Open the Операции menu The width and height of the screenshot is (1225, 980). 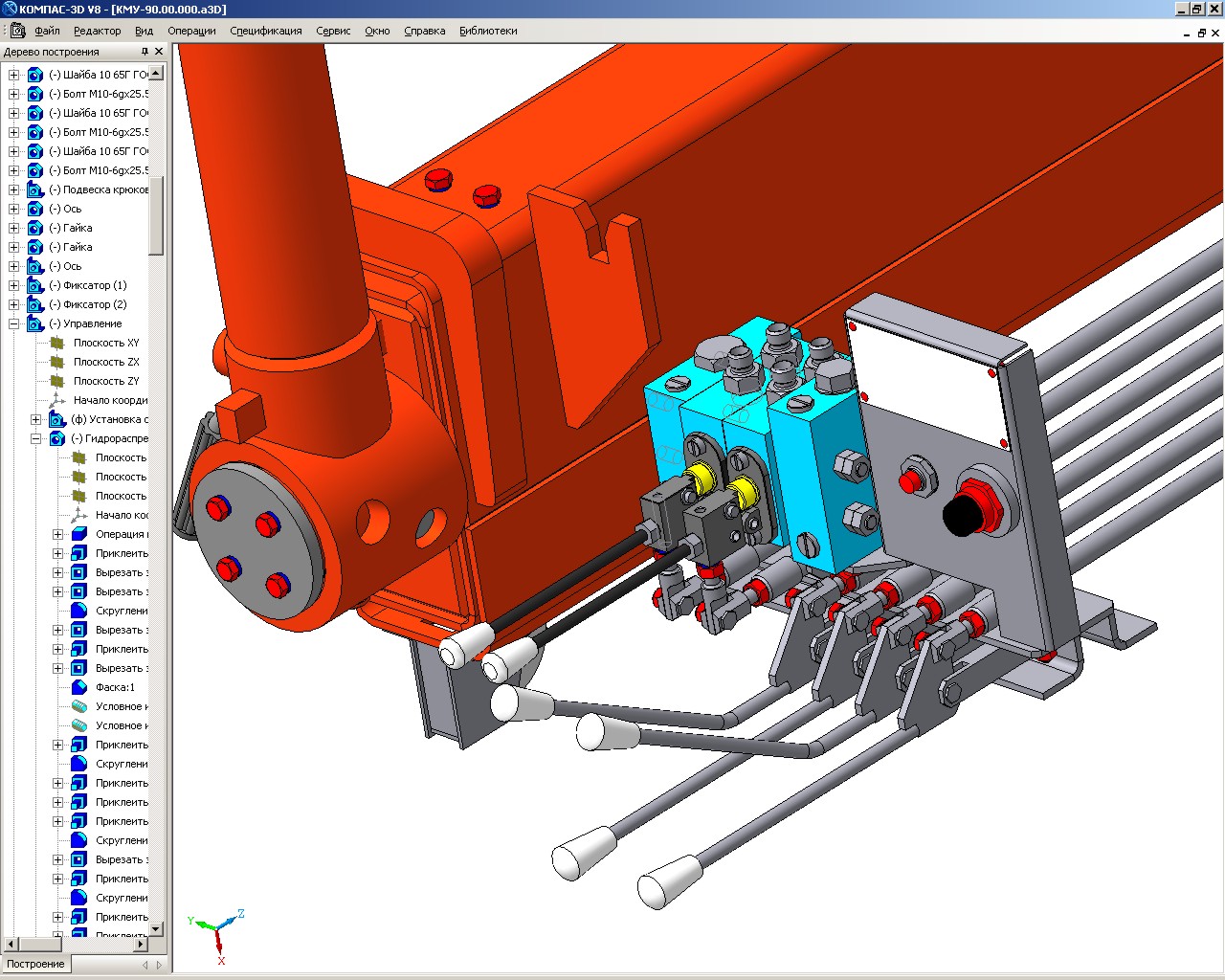pos(191,31)
